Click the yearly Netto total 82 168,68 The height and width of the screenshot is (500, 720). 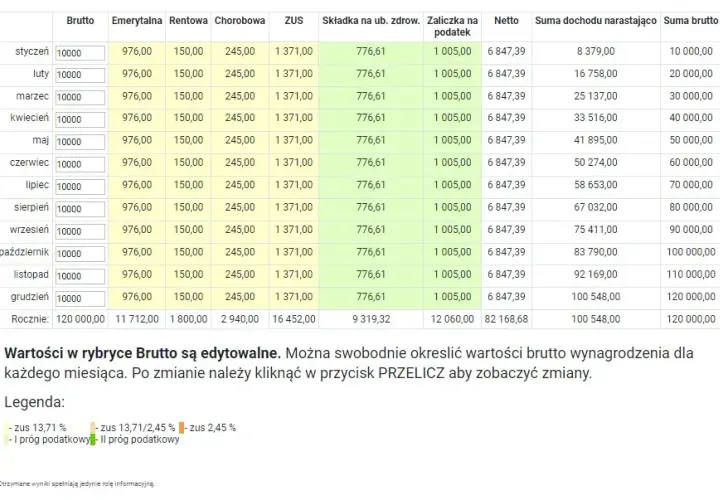point(506,319)
